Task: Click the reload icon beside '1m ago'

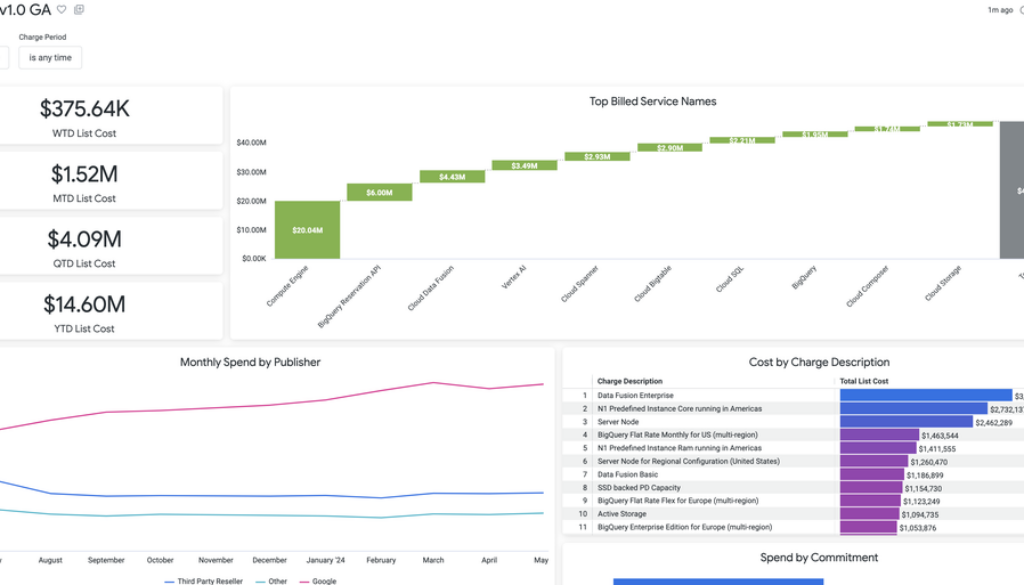Action: [x=1021, y=10]
